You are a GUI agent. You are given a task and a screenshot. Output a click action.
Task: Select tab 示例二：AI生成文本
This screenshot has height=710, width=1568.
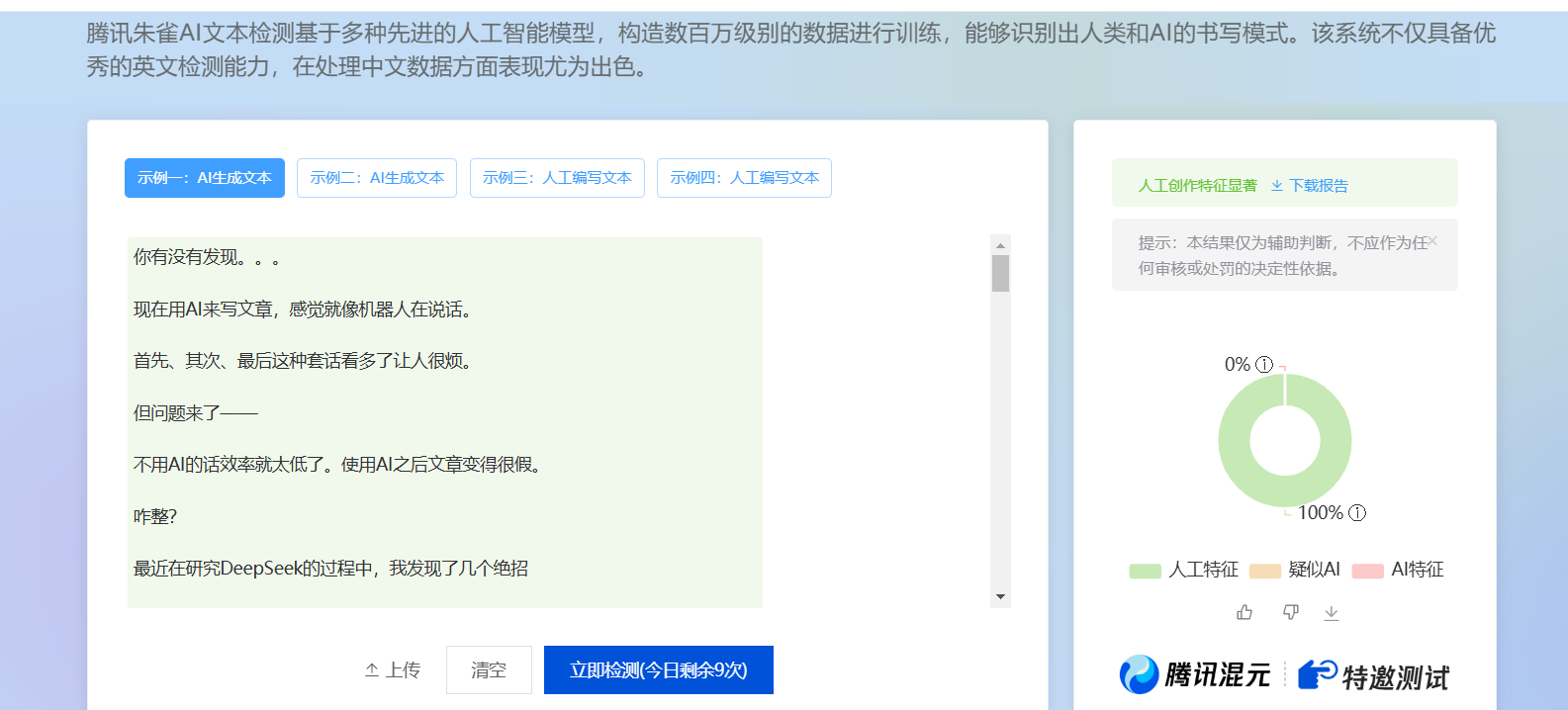tap(377, 178)
